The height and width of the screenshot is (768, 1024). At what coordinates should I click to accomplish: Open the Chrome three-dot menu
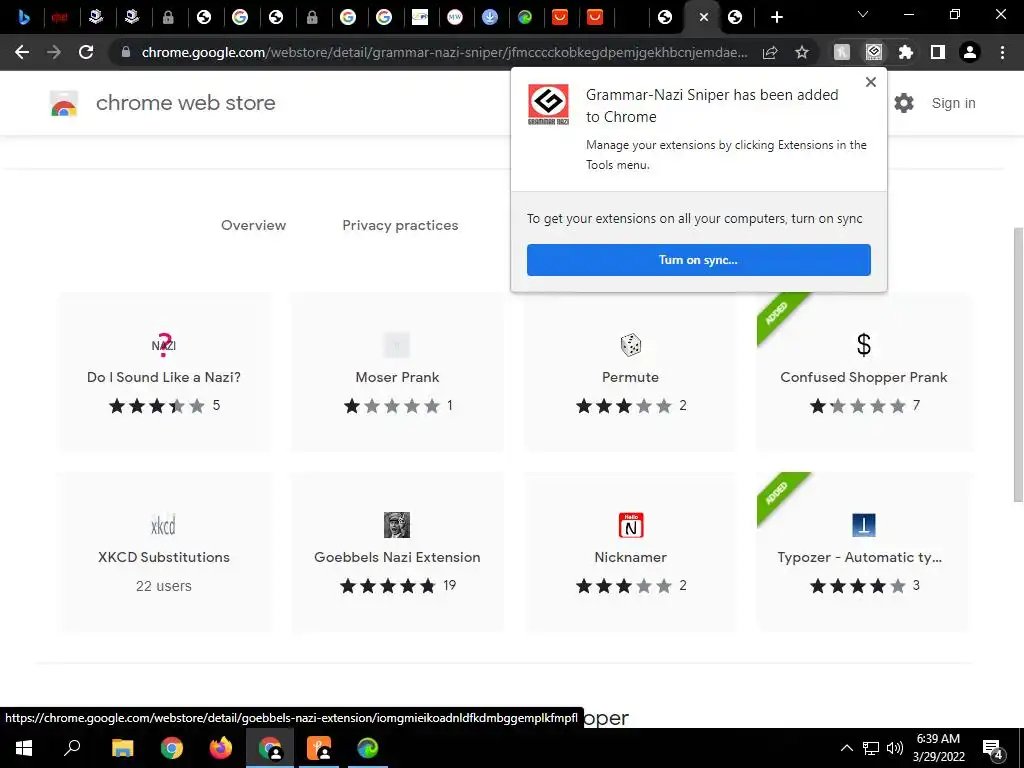click(x=1002, y=52)
